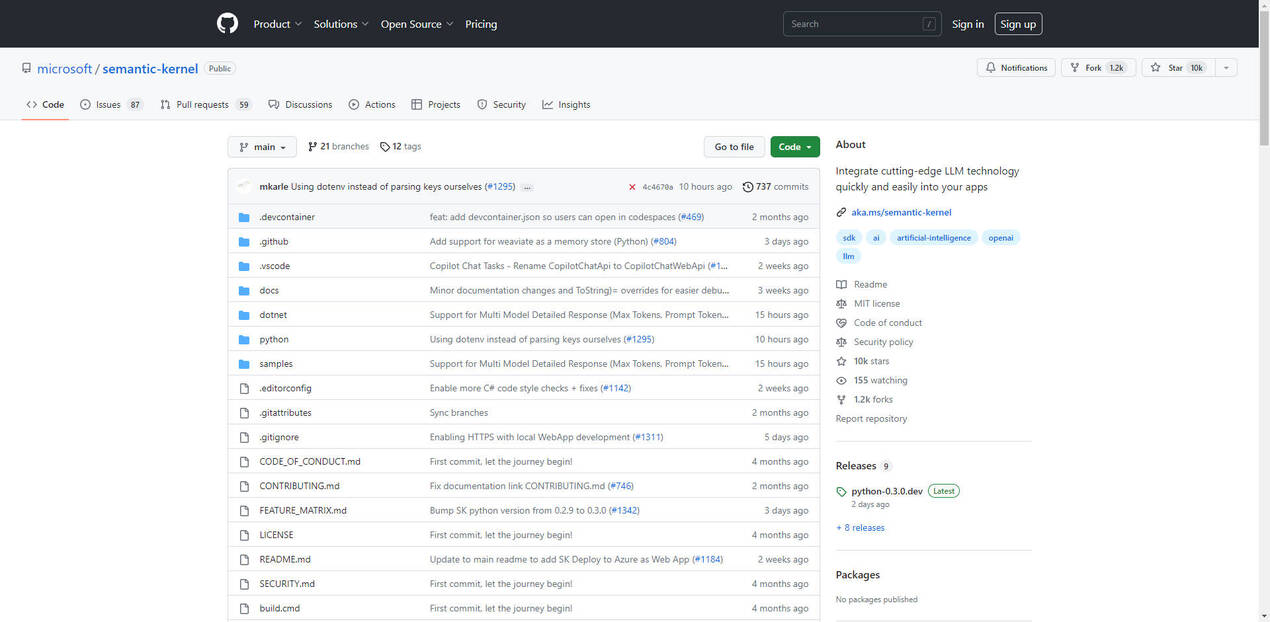The height and width of the screenshot is (622, 1270).
Task: Click the tag icon next to 12 tags
Action: [x=385, y=147]
